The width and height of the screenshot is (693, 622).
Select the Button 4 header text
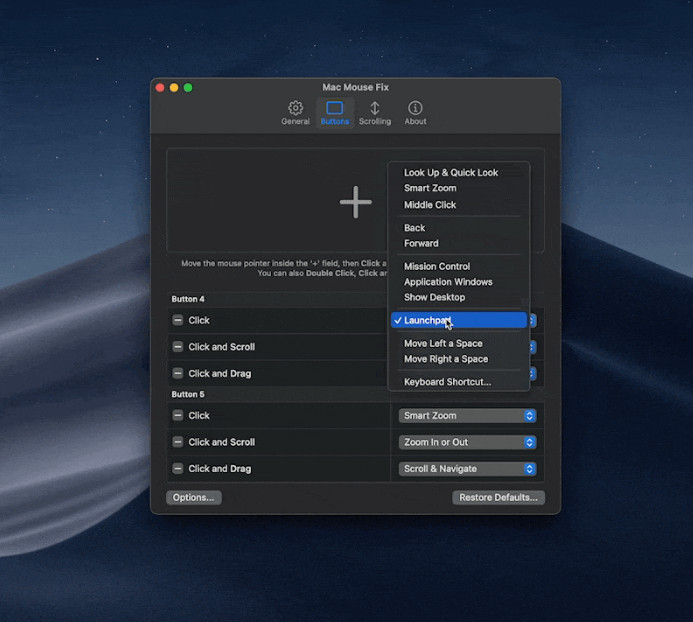pyautogui.click(x=188, y=299)
